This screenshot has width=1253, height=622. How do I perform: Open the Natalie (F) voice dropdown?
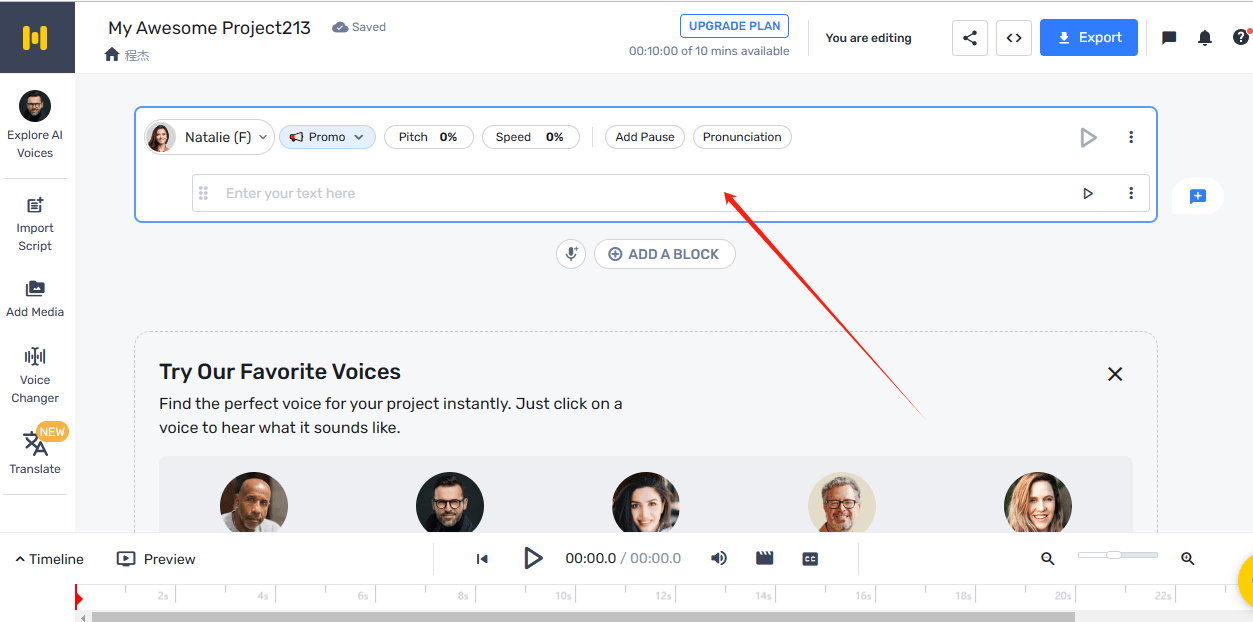(210, 137)
